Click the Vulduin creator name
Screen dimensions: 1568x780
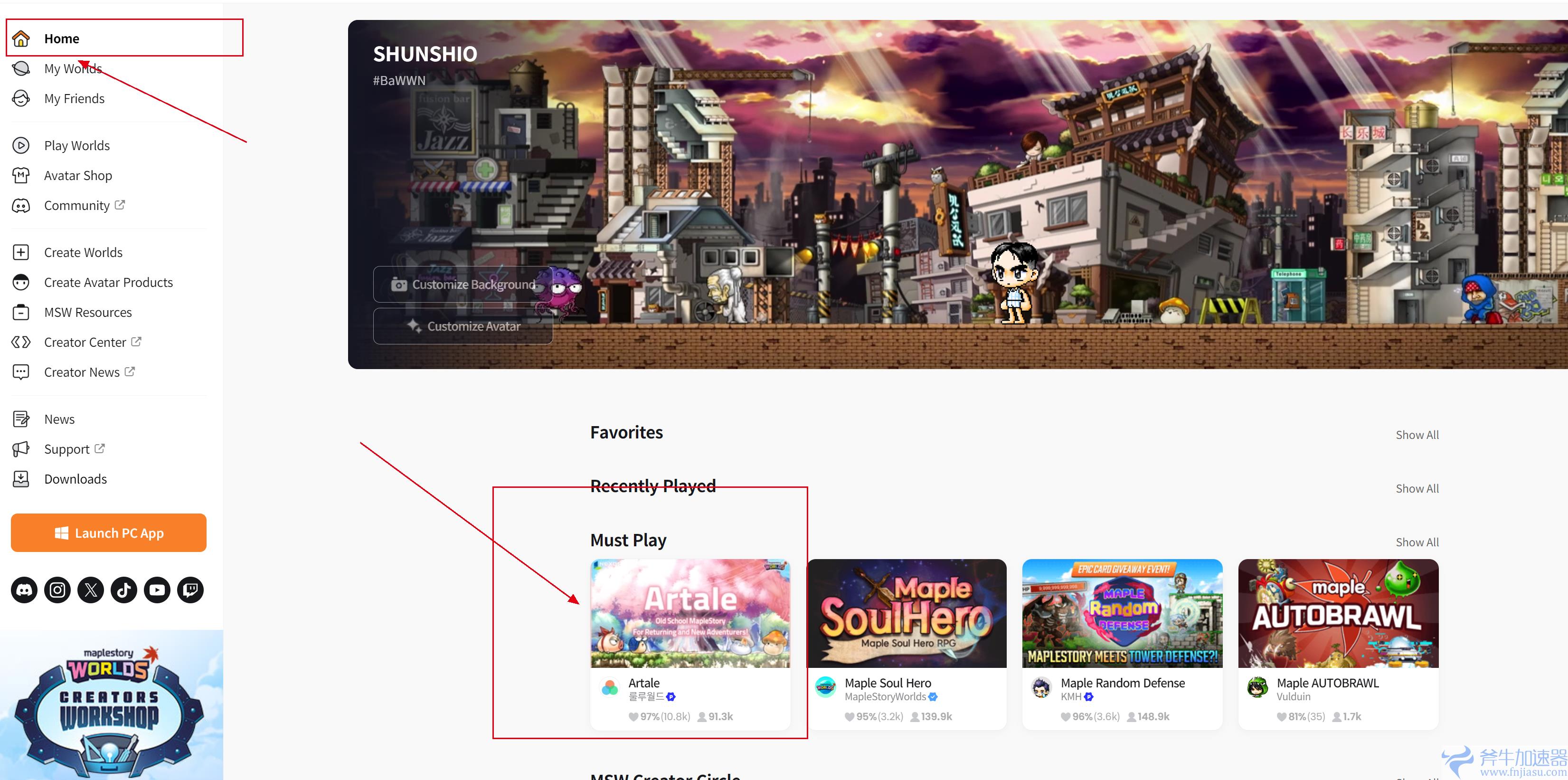pos(1294,696)
